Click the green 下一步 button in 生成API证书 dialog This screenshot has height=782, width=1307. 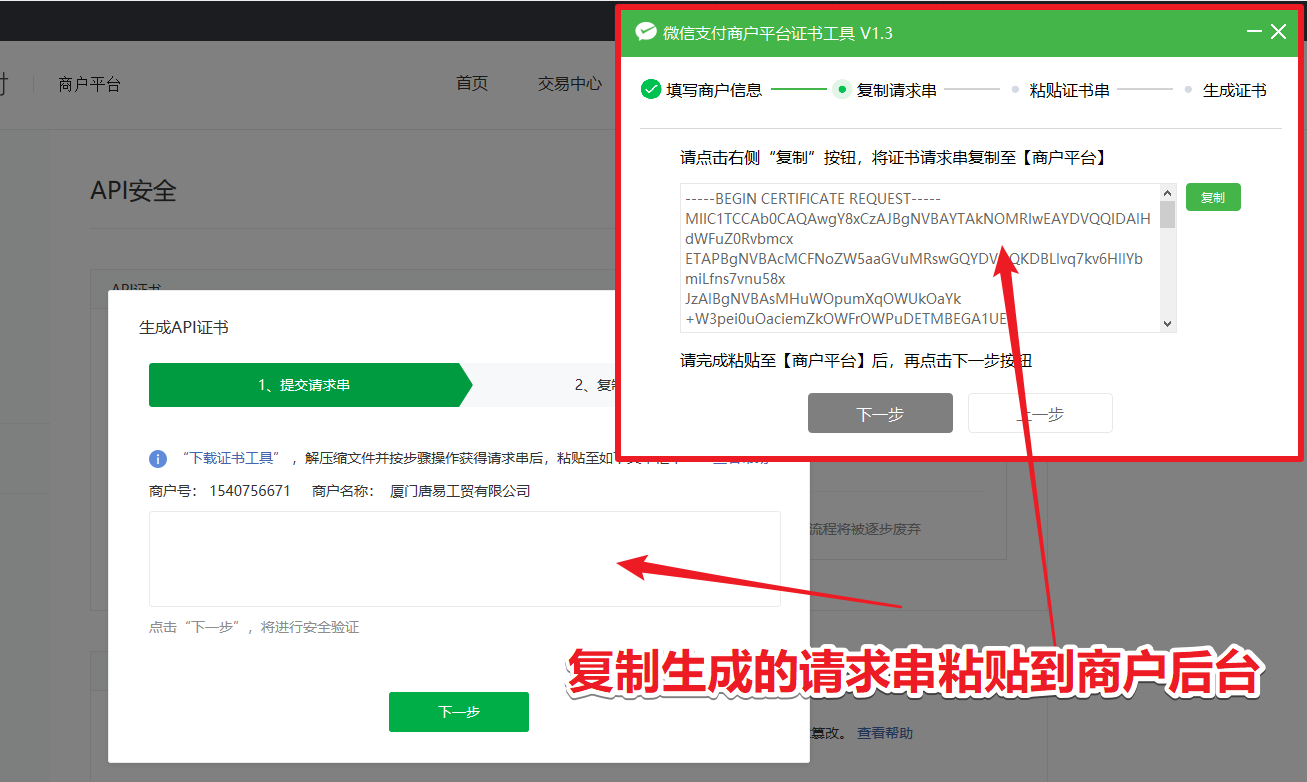[x=459, y=712]
